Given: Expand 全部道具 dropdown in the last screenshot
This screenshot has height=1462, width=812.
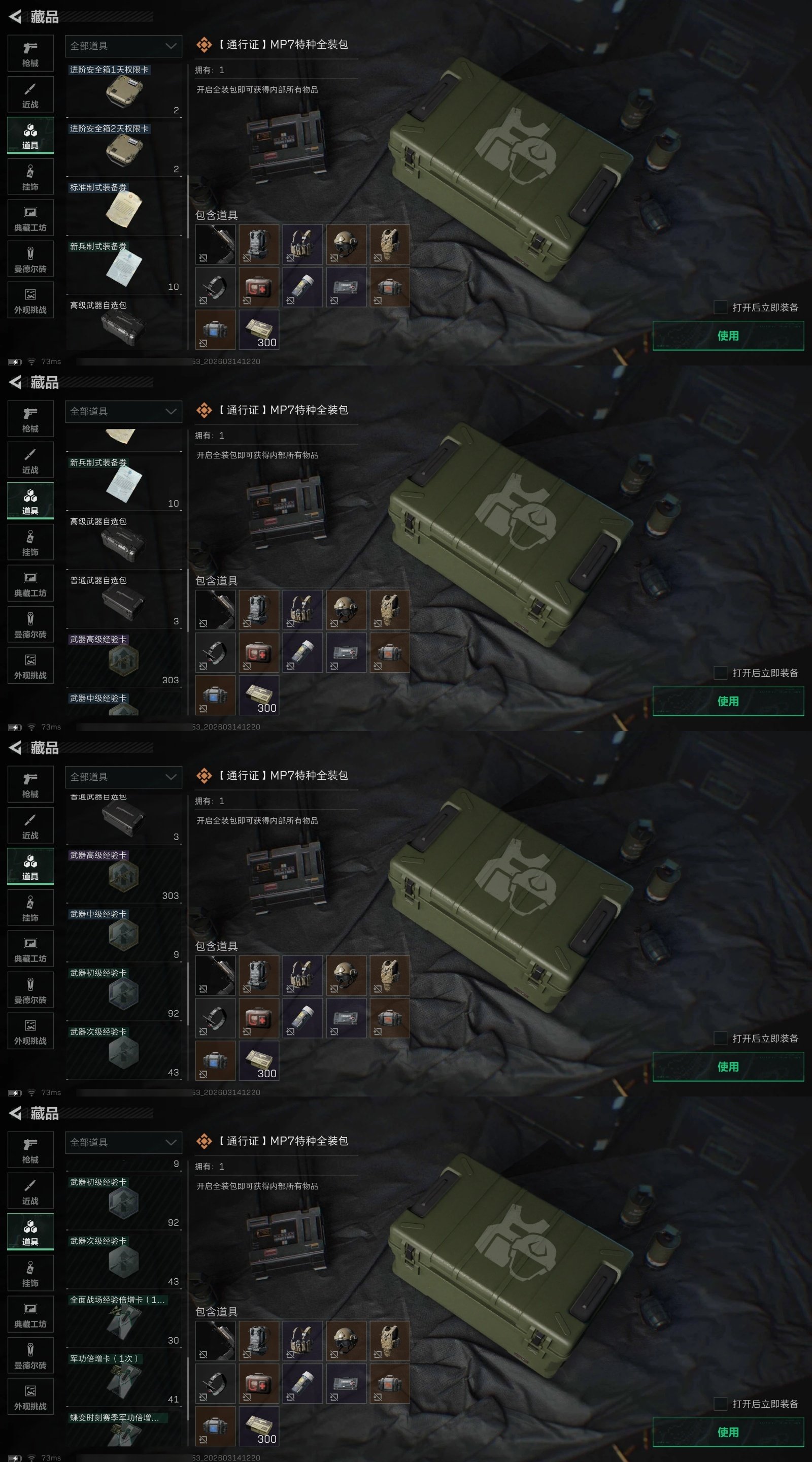Looking at the screenshot, I should tap(124, 1143).
